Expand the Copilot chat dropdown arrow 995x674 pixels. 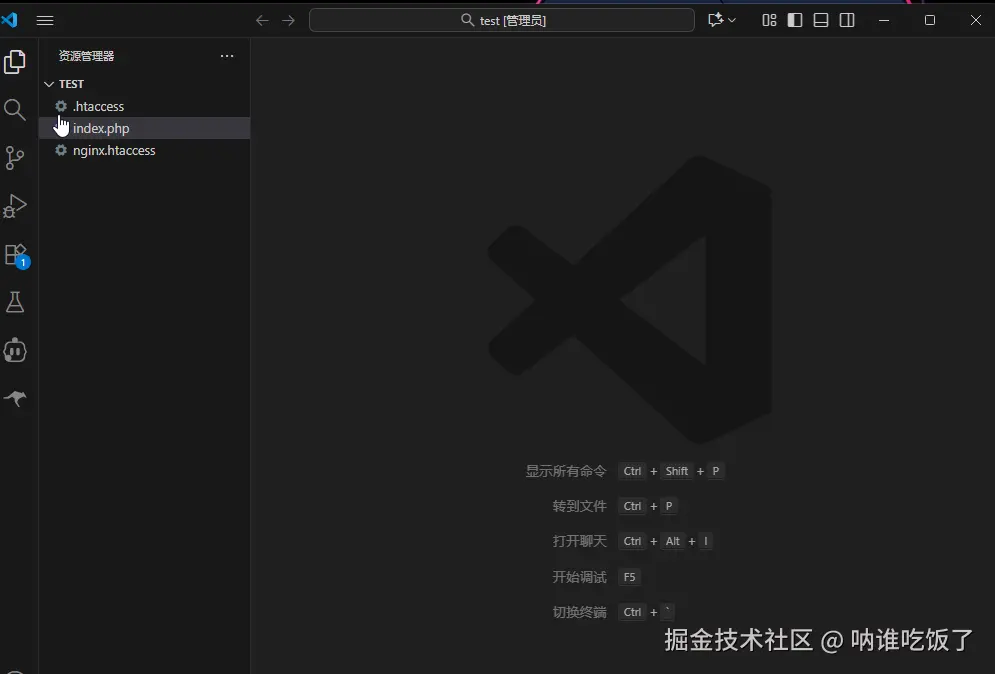732,20
